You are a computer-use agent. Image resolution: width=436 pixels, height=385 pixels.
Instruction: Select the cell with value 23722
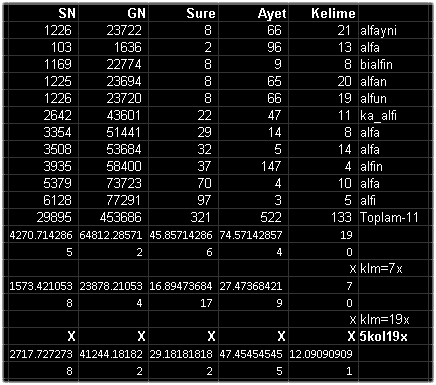(x=113, y=31)
